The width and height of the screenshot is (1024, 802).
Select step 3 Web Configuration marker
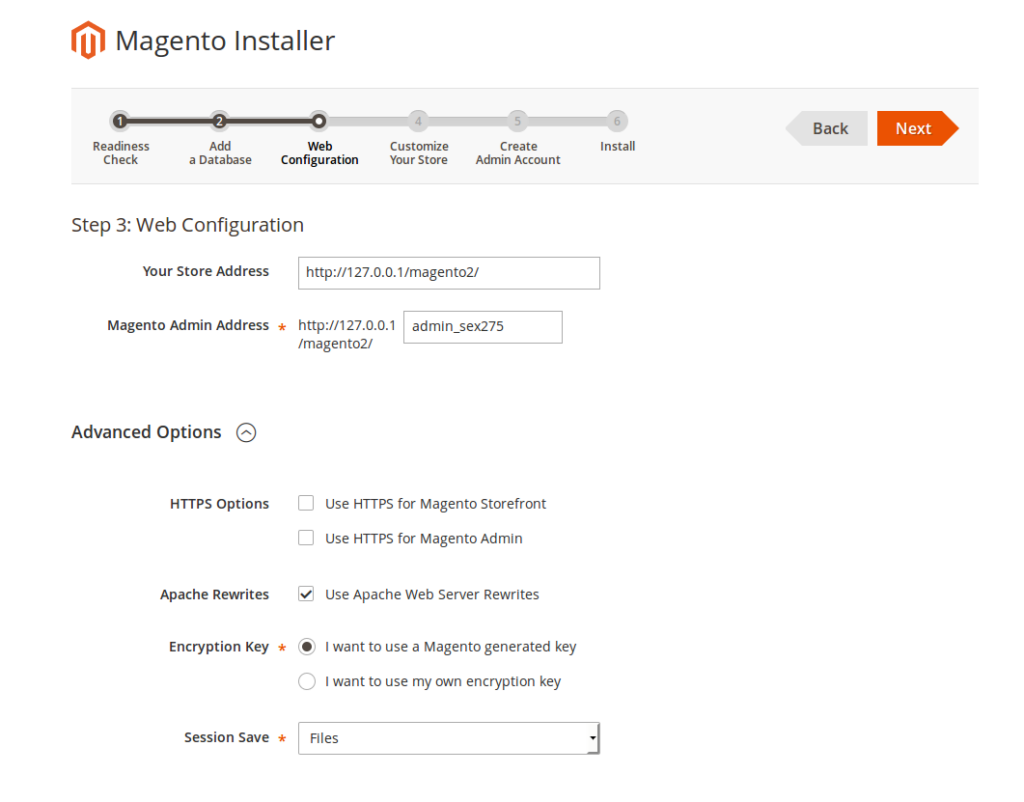(x=319, y=121)
